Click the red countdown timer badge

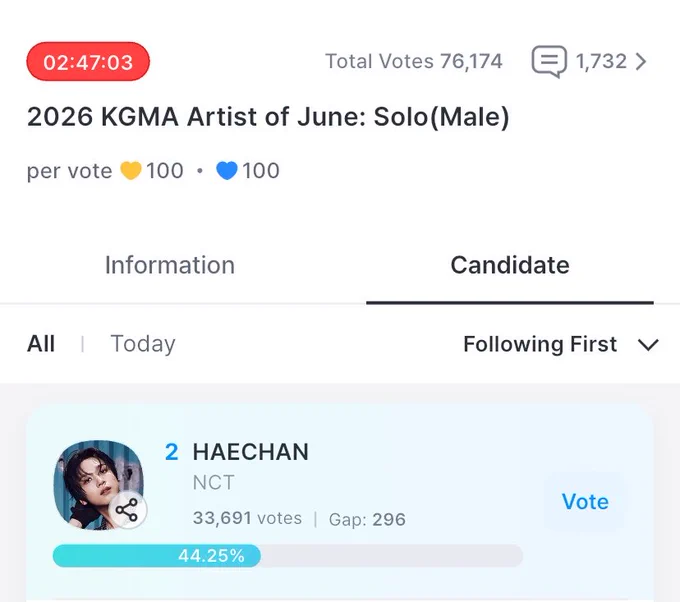[88, 62]
